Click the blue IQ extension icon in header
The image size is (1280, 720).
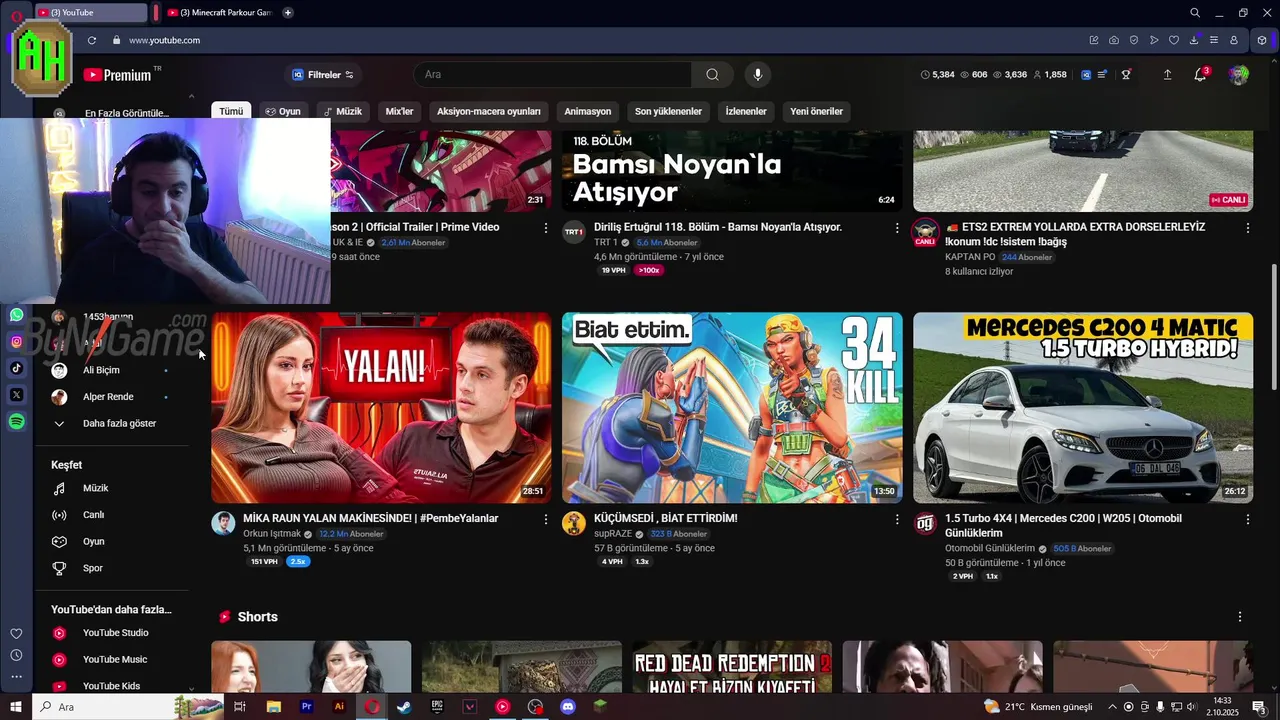click(x=1086, y=75)
